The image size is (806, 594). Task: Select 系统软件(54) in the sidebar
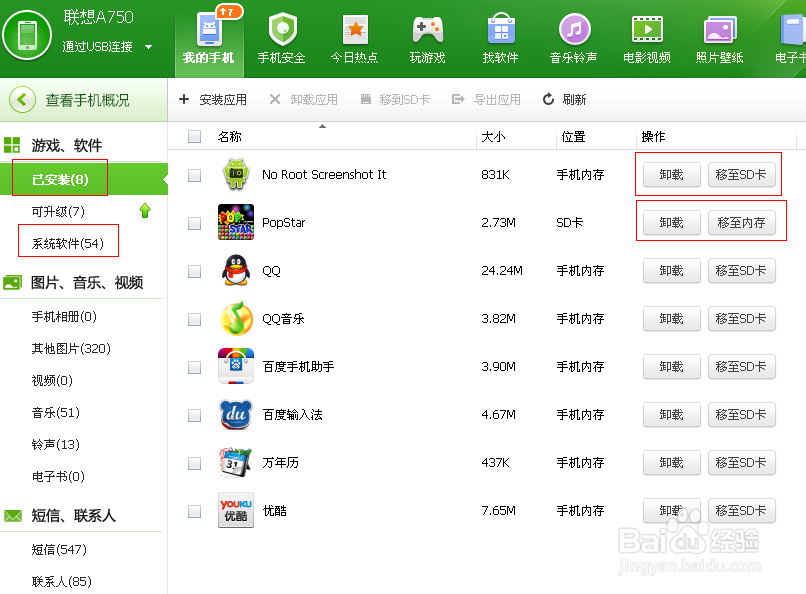click(x=68, y=243)
